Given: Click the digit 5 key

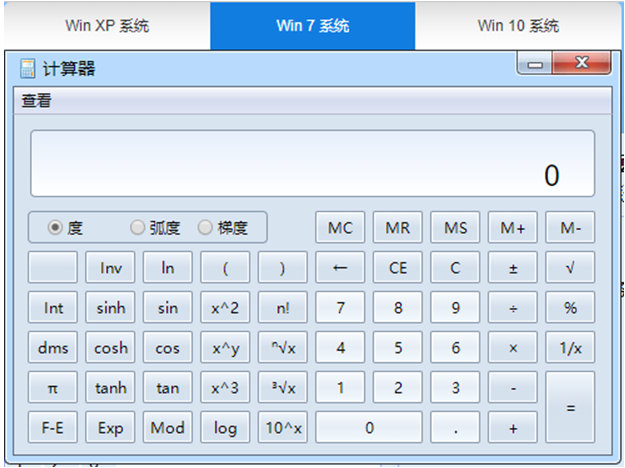Looking at the screenshot, I should pos(397,347).
